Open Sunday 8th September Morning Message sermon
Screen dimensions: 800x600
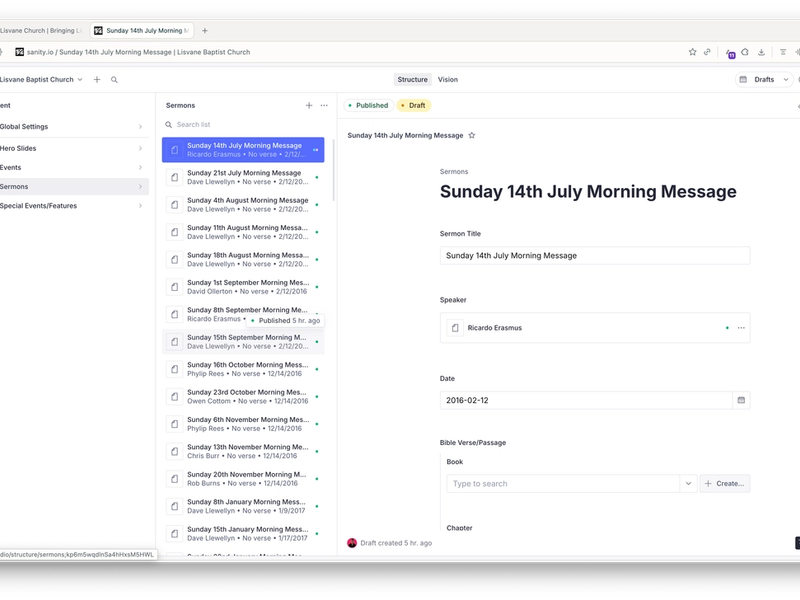pos(243,314)
